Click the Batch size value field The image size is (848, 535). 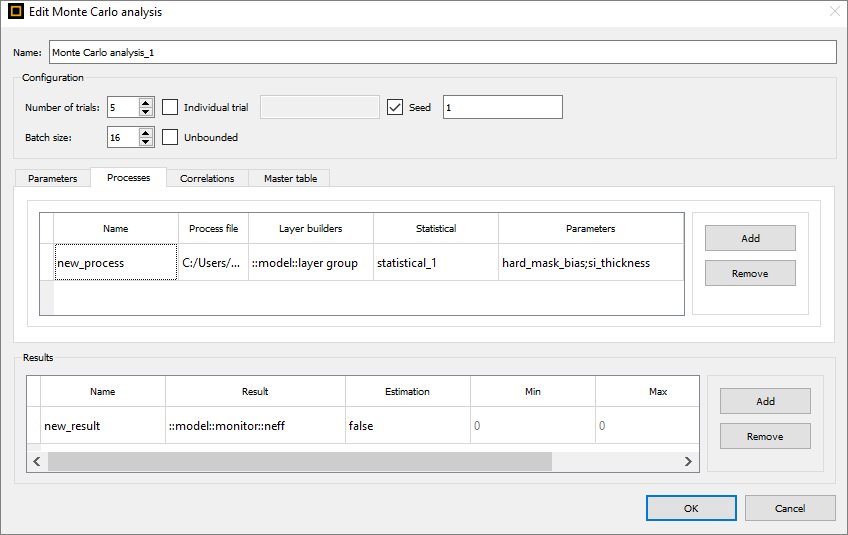pos(123,137)
